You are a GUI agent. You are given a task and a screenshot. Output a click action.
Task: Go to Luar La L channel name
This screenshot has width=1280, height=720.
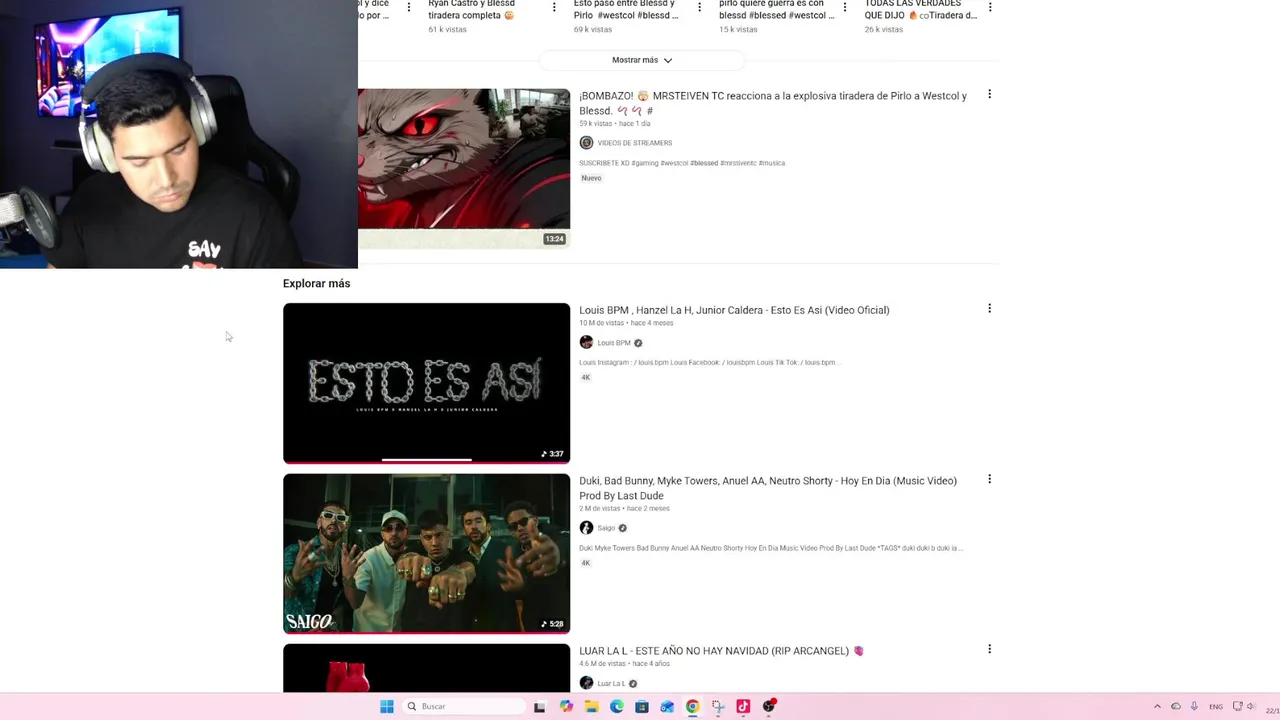(x=611, y=684)
